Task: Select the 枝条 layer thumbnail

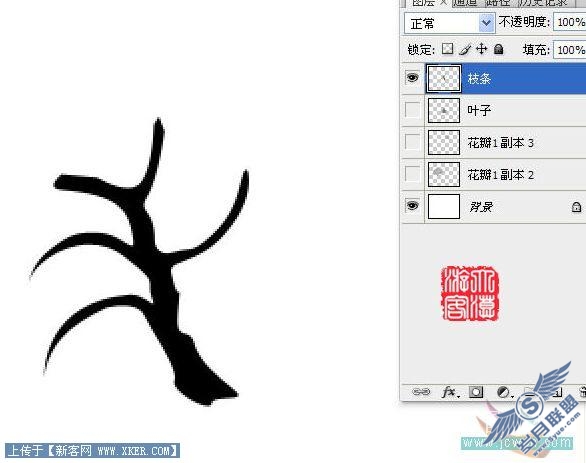Action: [x=444, y=78]
